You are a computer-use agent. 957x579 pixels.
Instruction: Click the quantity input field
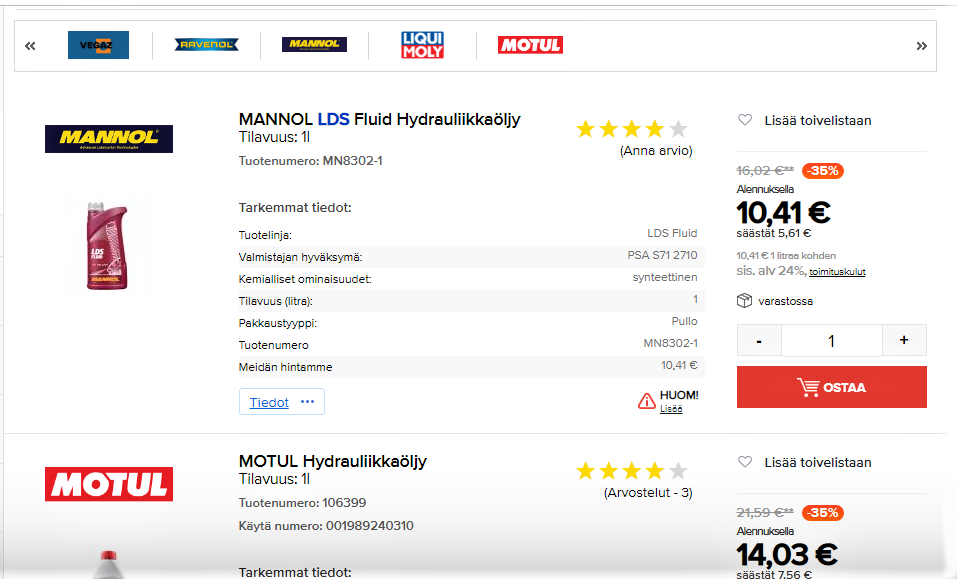pyautogui.click(x=831, y=340)
